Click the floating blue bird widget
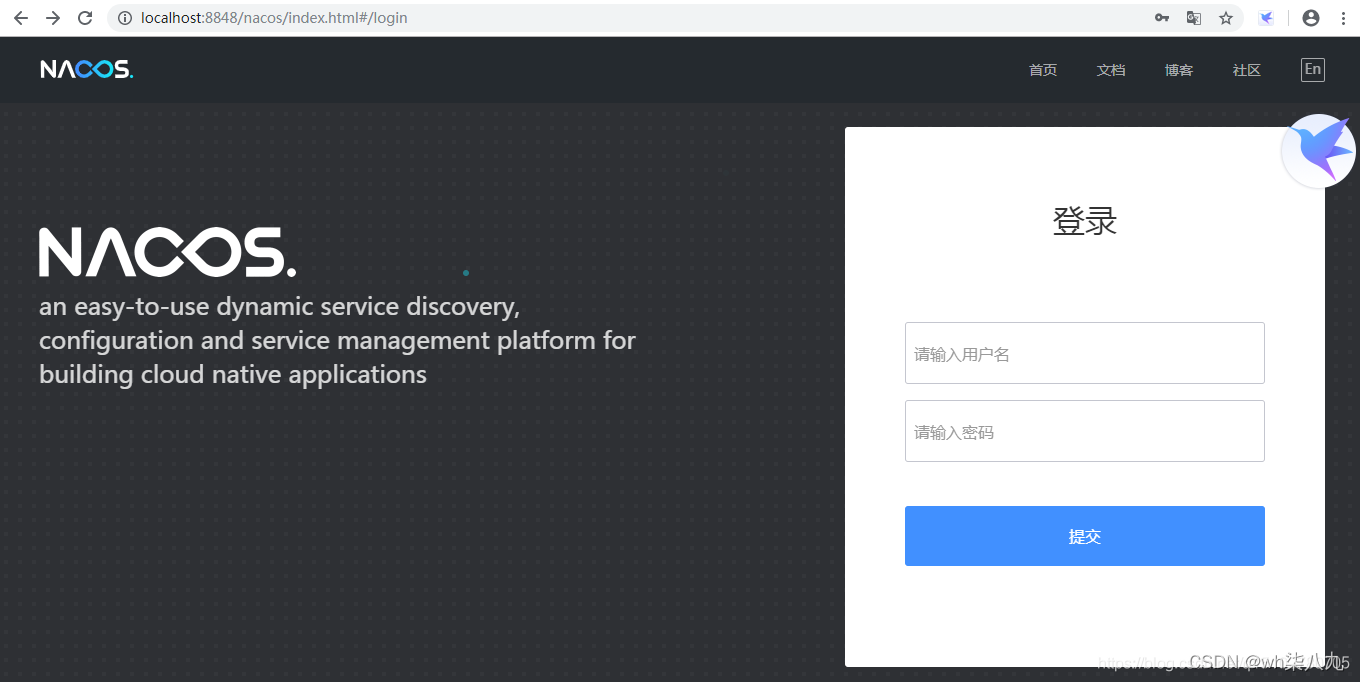 pos(1318,151)
